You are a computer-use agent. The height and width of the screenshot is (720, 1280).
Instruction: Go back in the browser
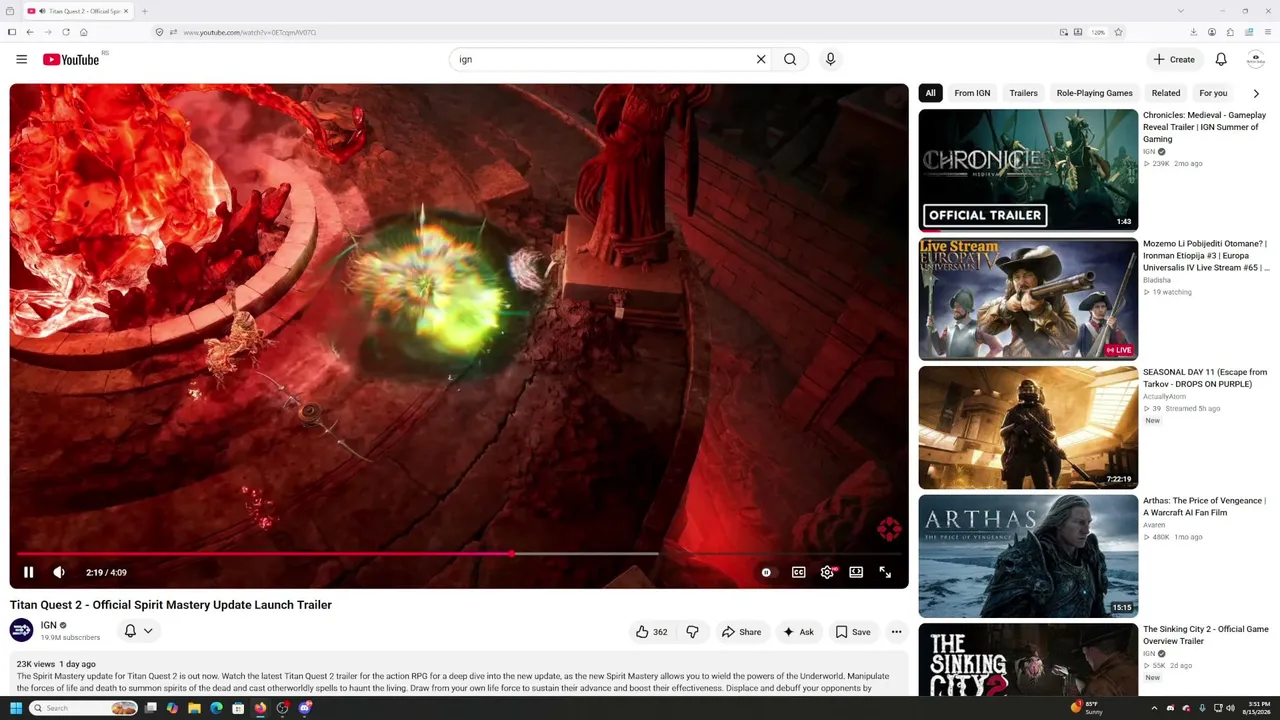tap(30, 32)
